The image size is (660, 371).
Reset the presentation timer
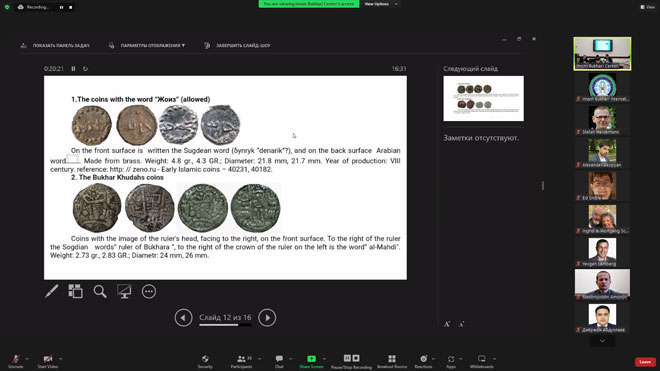click(x=85, y=69)
